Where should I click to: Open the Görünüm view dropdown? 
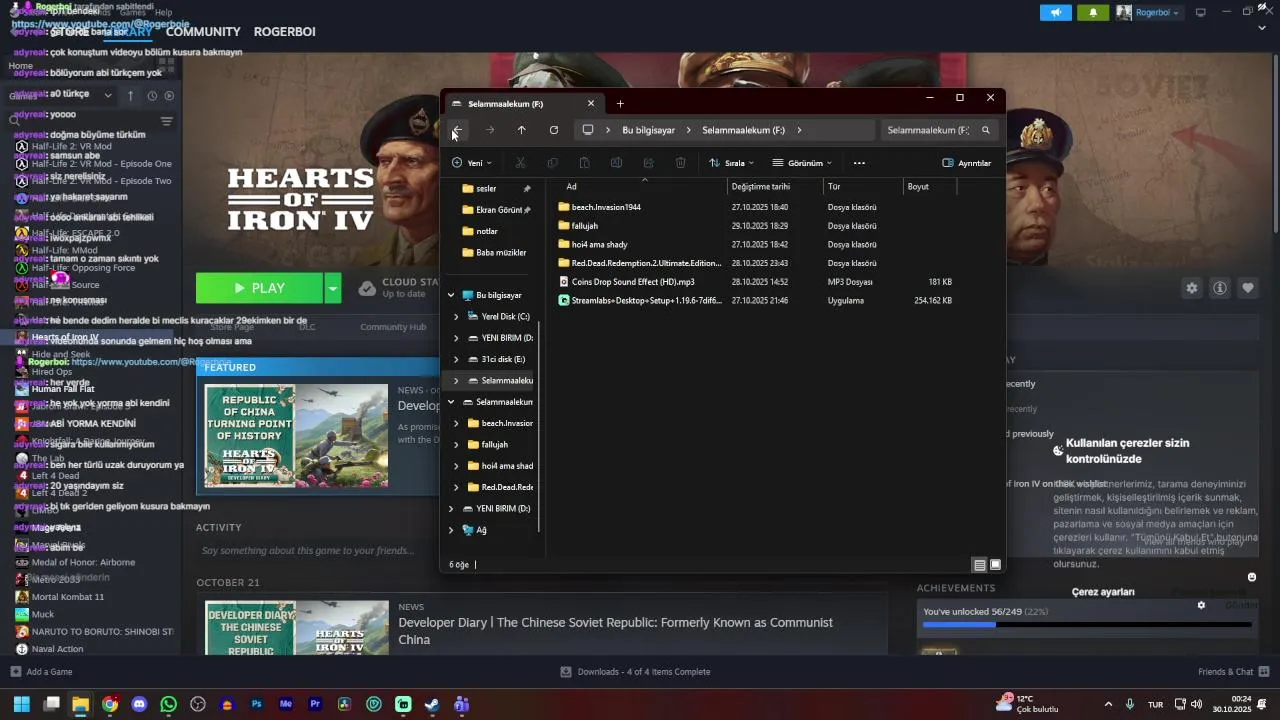(802, 163)
